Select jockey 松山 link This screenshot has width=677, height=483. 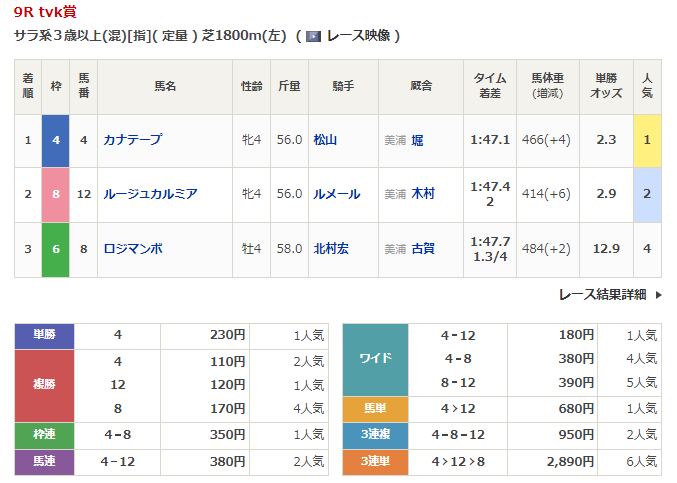325,140
